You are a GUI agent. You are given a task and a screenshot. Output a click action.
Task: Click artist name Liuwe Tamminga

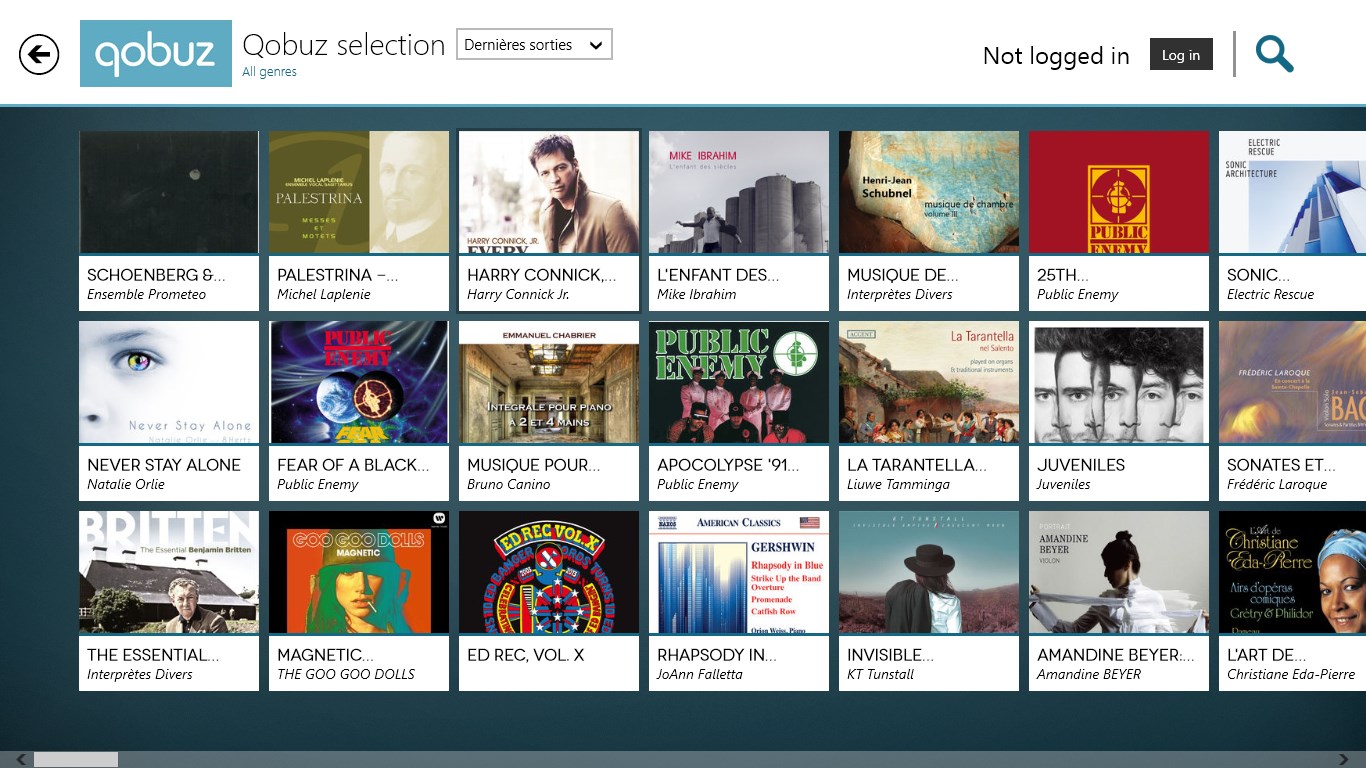point(899,485)
